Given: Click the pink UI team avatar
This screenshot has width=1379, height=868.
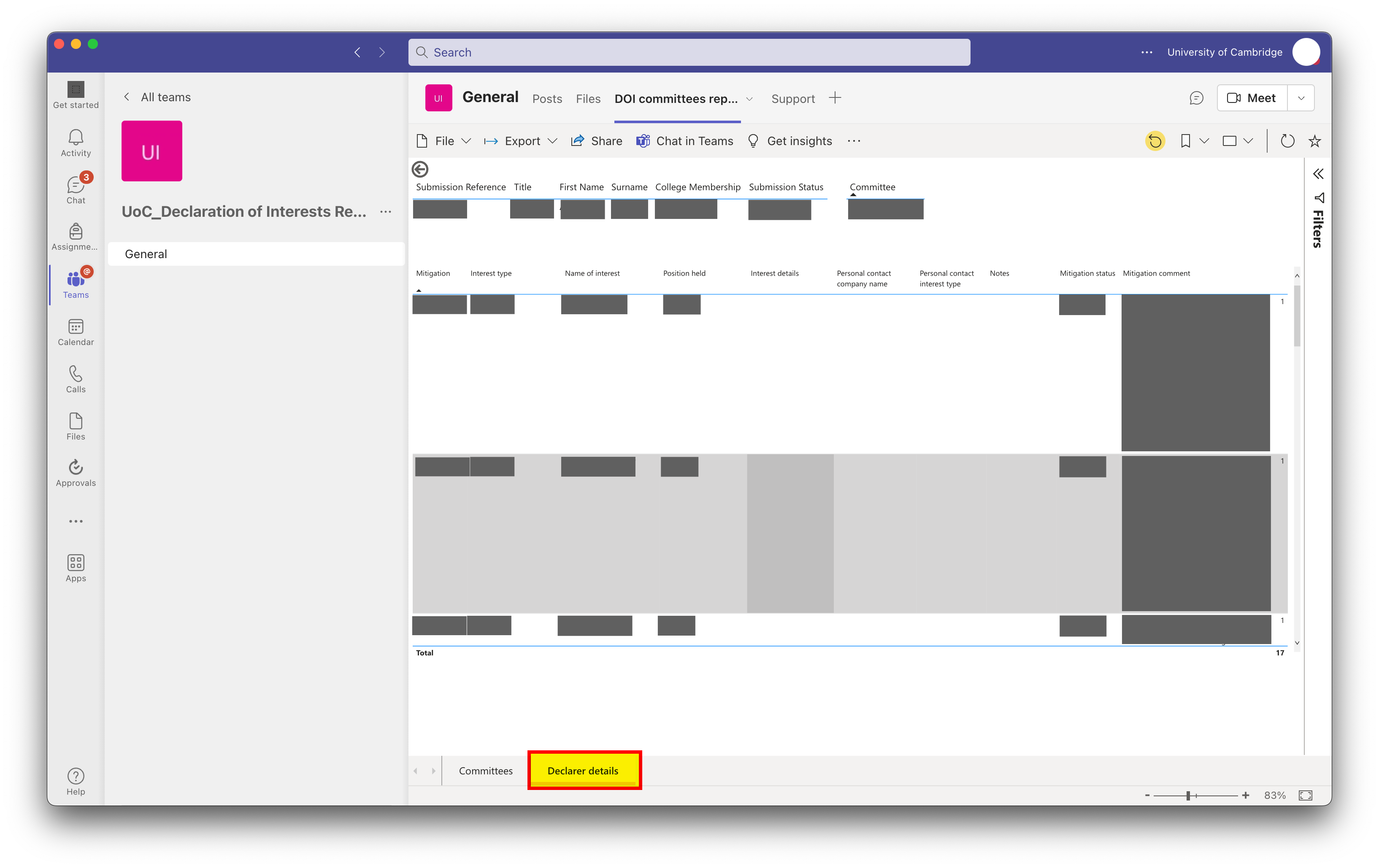Looking at the screenshot, I should (x=152, y=151).
